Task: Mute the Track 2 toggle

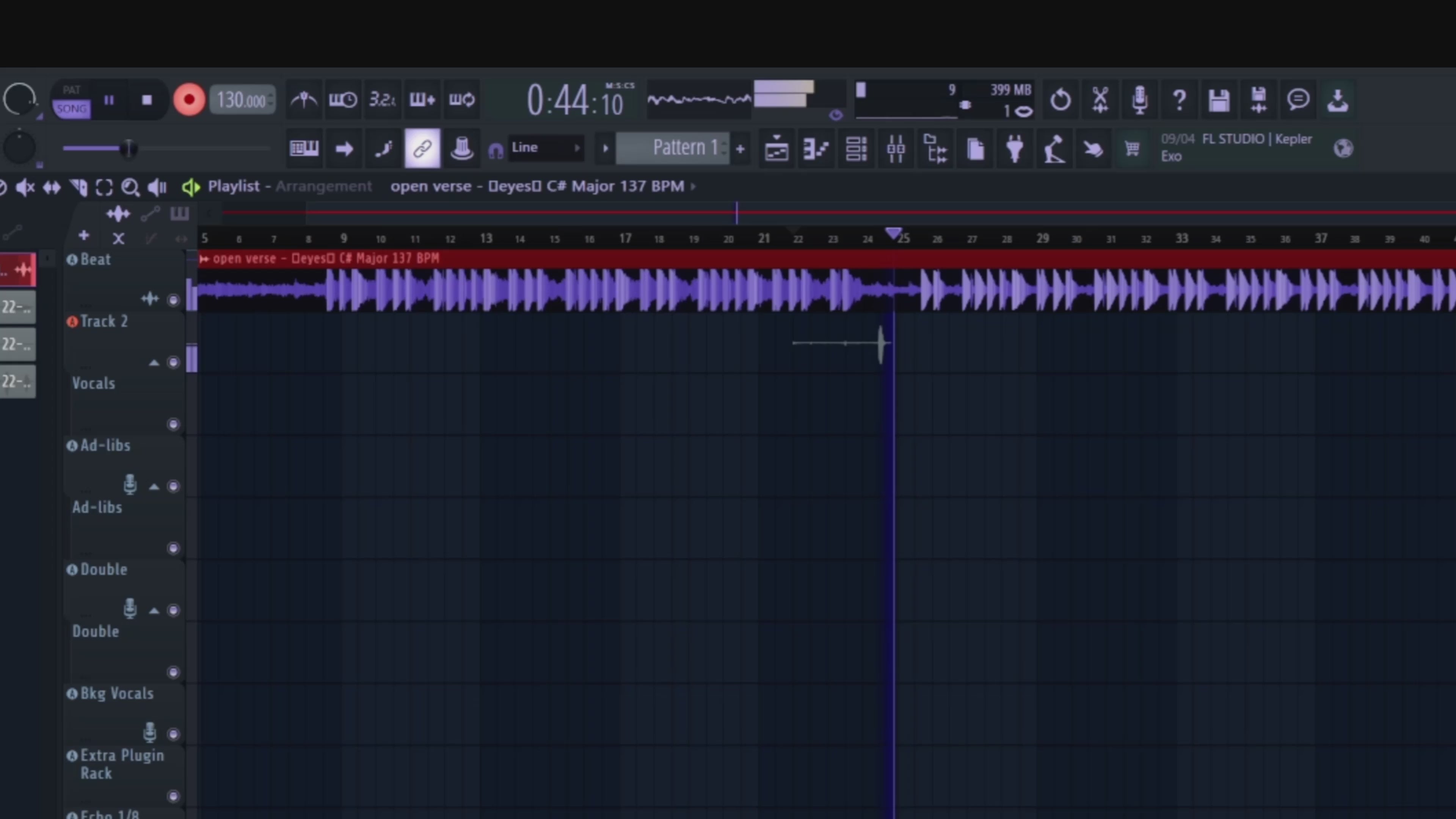Action: [x=174, y=362]
